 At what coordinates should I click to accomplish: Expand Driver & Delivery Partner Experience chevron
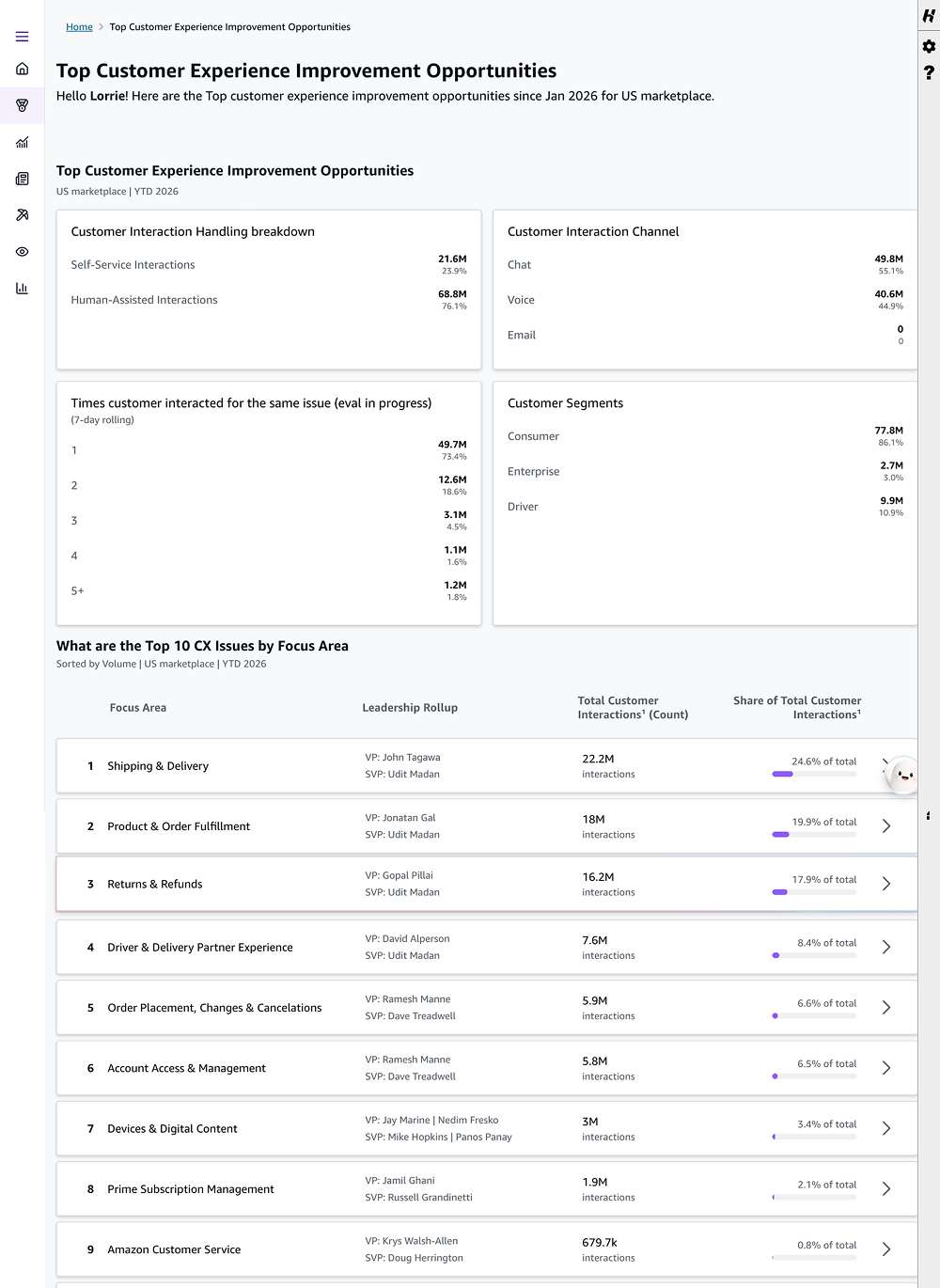click(885, 947)
